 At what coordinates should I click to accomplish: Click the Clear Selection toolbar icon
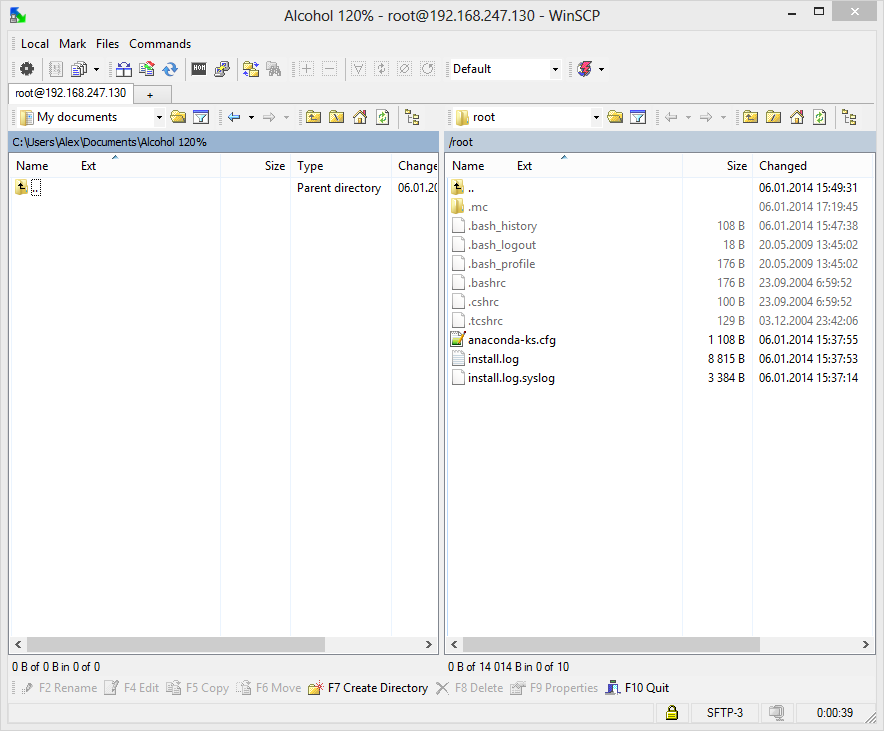coord(405,69)
